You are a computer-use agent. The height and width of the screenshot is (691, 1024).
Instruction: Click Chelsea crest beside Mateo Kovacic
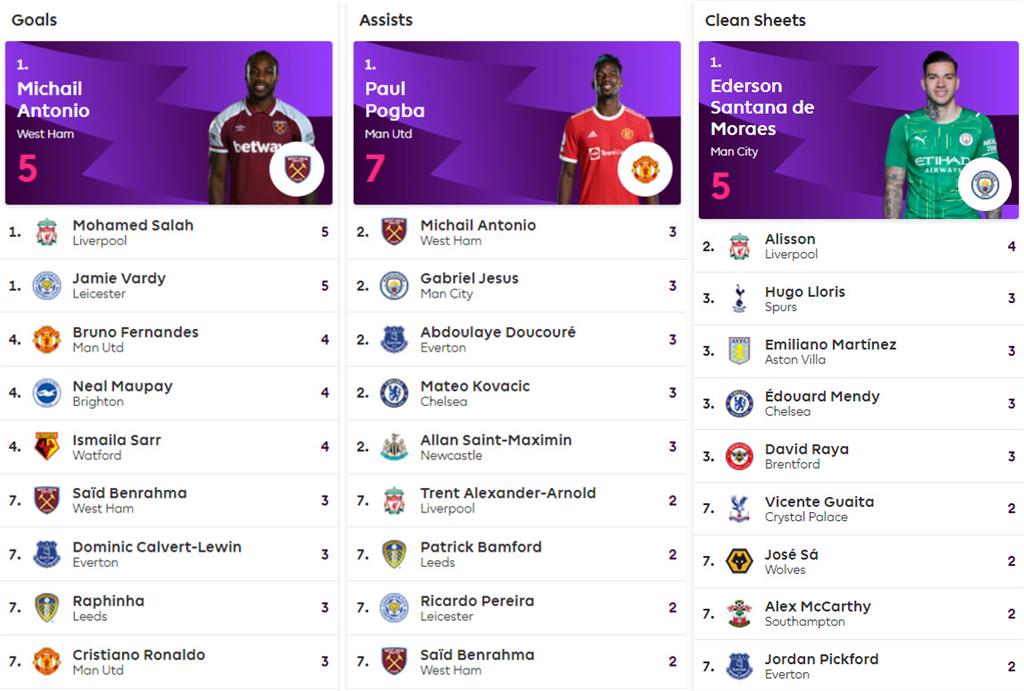pyautogui.click(x=394, y=393)
